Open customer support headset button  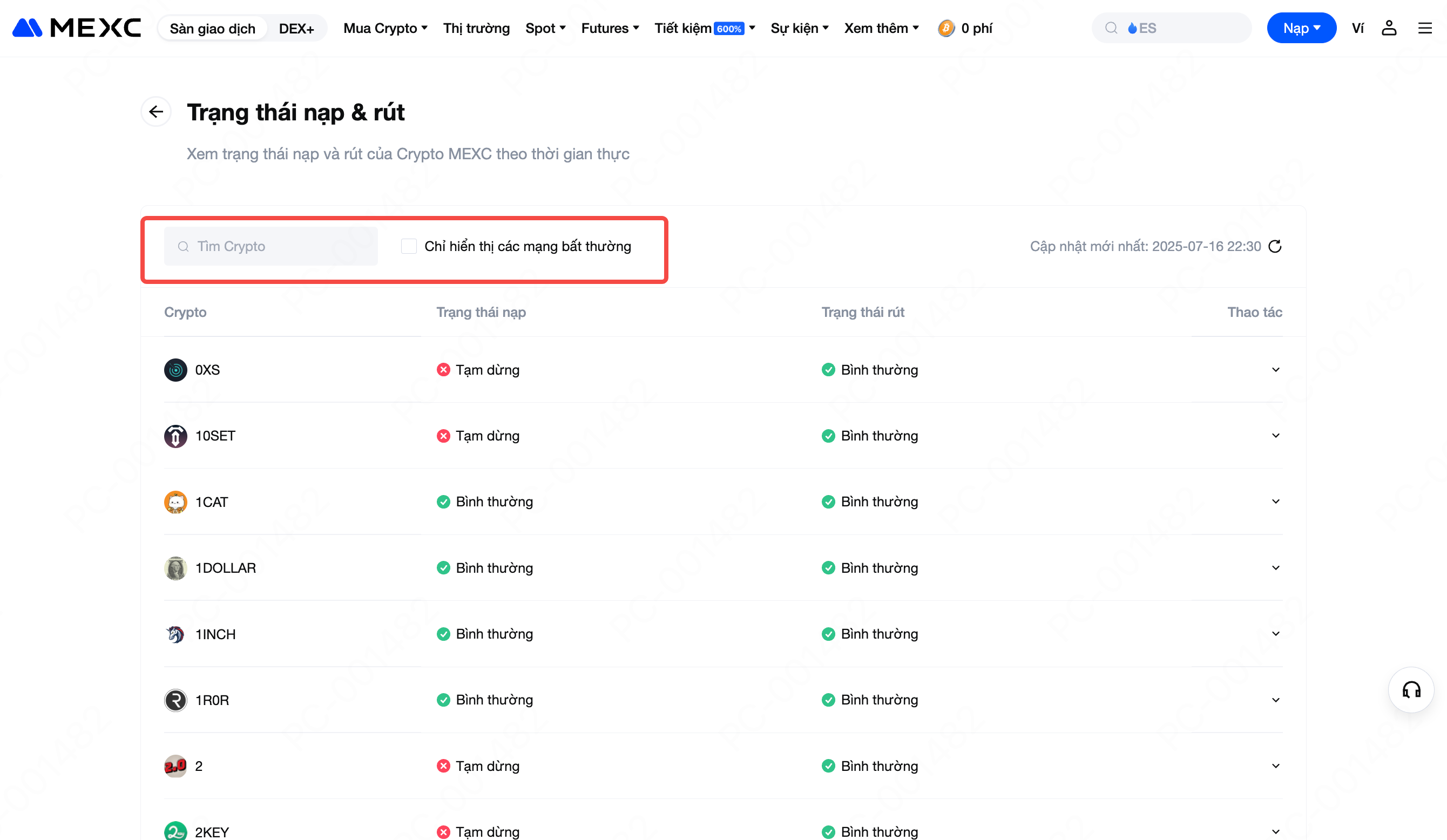(1411, 689)
